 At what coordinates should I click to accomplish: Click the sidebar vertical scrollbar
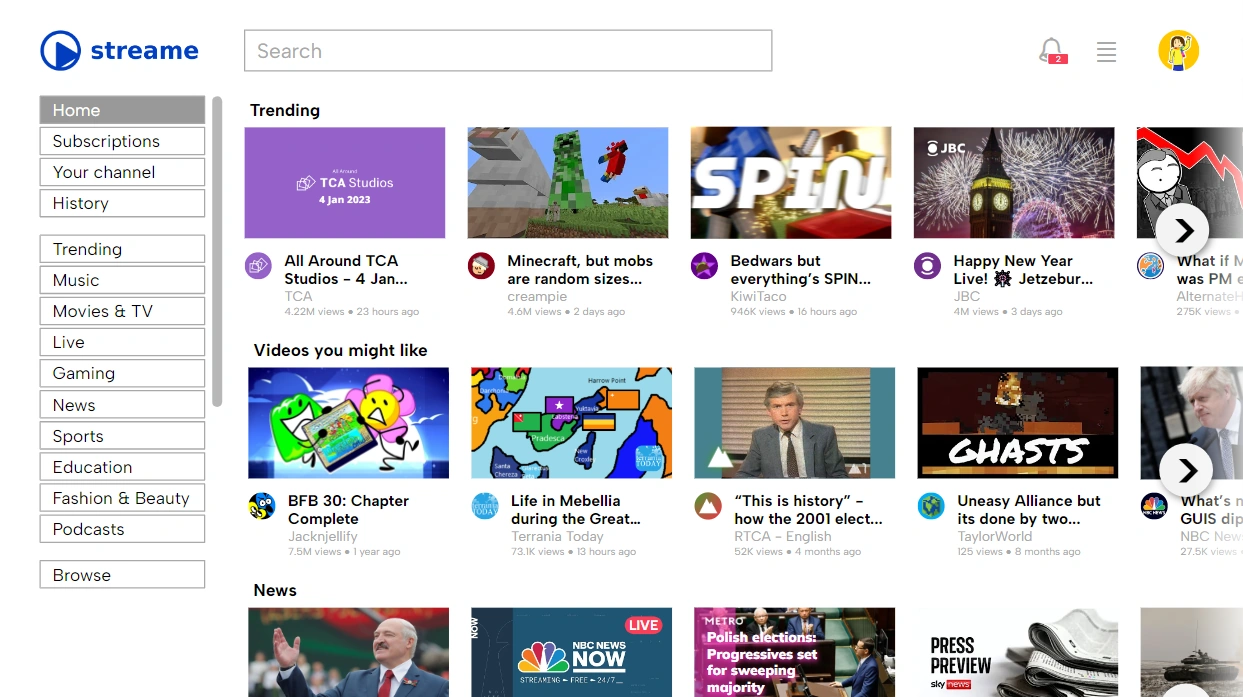click(x=217, y=252)
